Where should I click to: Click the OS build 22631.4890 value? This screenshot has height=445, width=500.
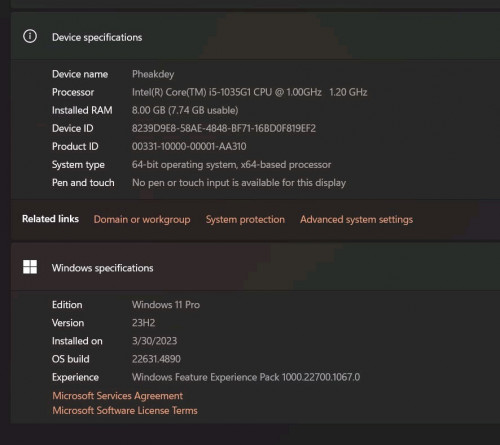[x=156, y=359]
